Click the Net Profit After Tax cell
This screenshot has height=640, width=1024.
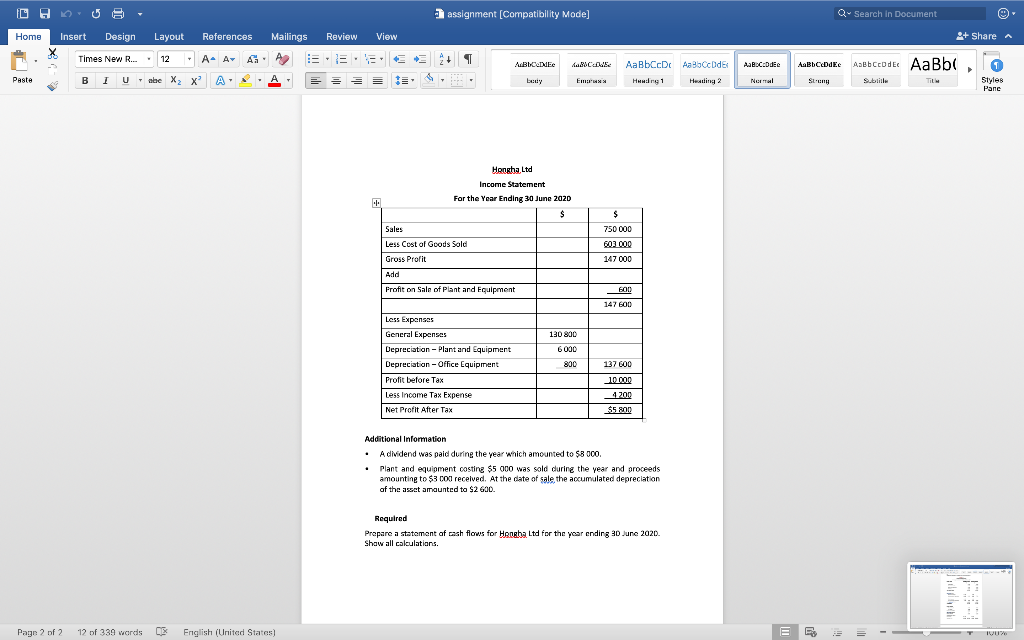(458, 410)
